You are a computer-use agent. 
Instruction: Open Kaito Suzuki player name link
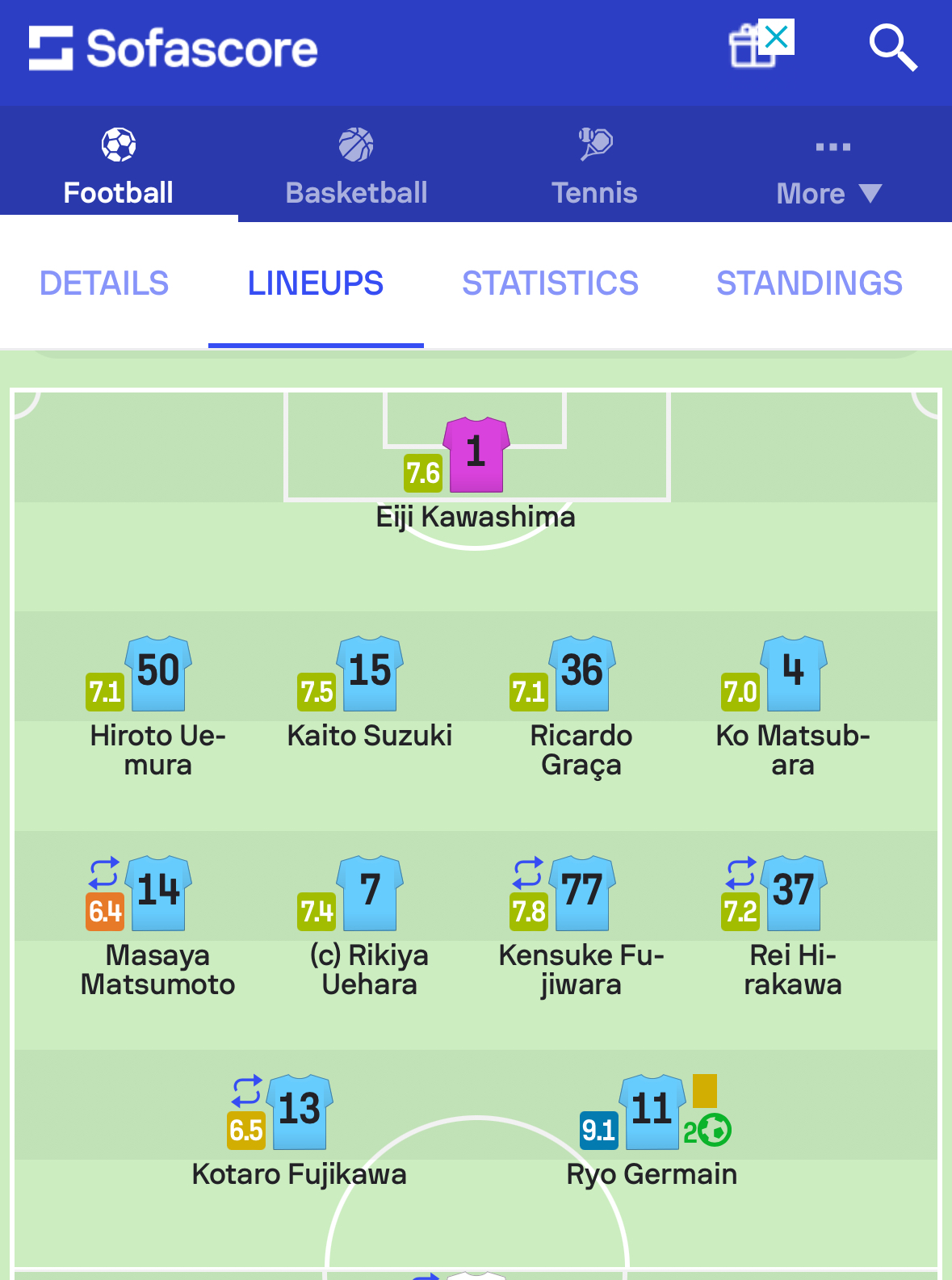370,736
